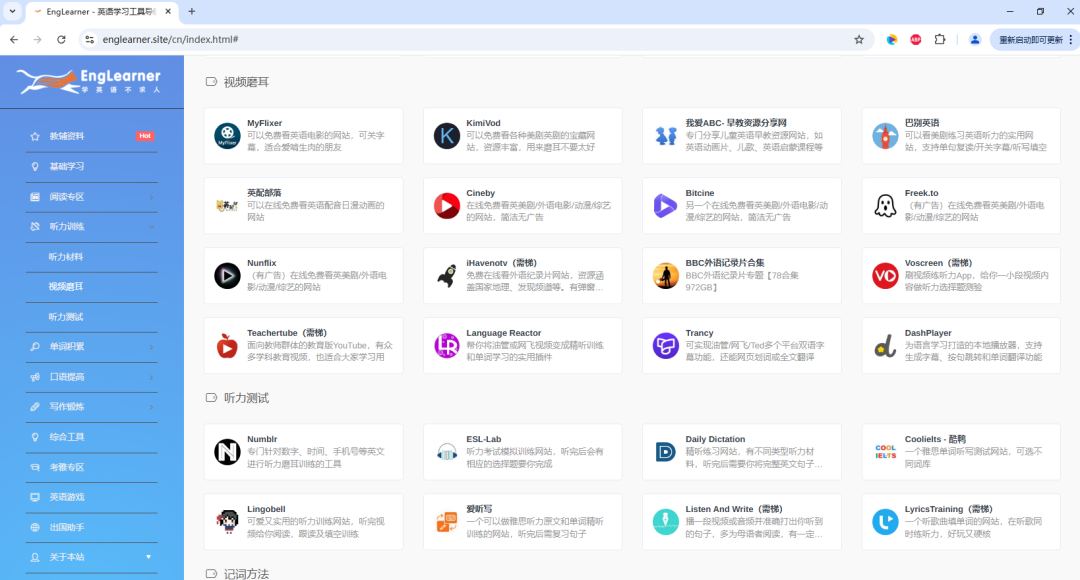Open the Chrome extensions puzzle icon

point(939,40)
